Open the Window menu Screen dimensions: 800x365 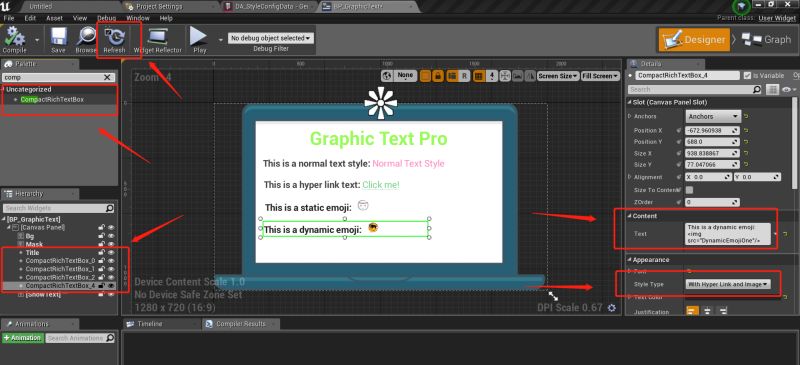(x=138, y=18)
